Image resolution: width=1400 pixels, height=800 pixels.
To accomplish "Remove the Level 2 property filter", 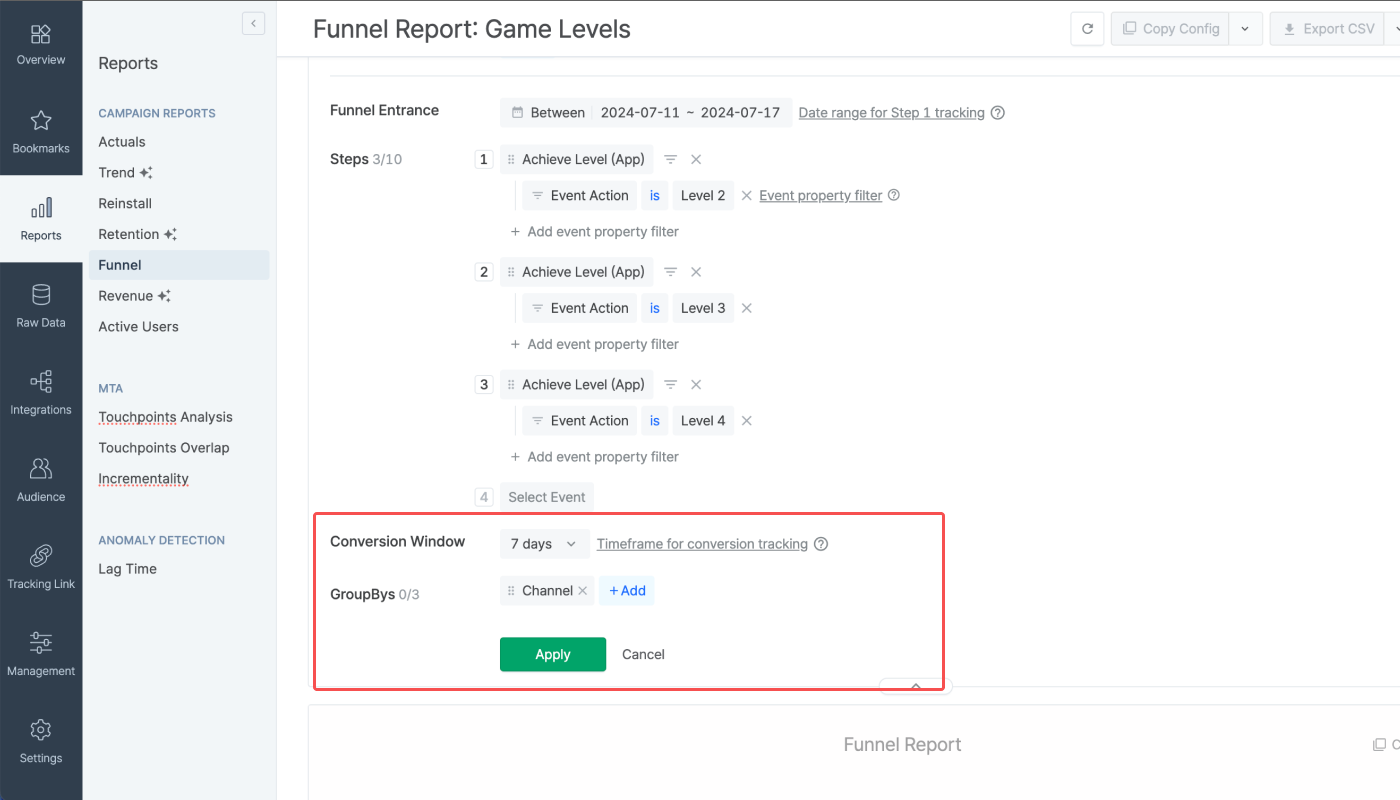I will 746,196.
